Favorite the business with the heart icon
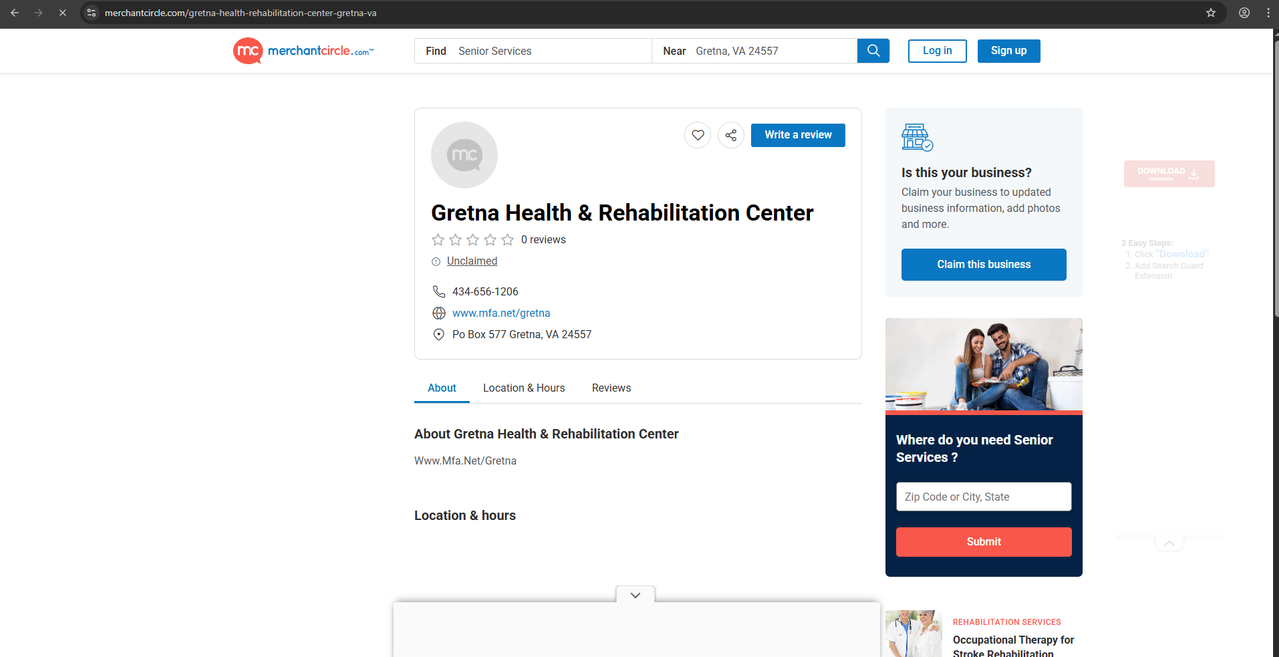Viewport: 1279px width, 657px height. 698,135
